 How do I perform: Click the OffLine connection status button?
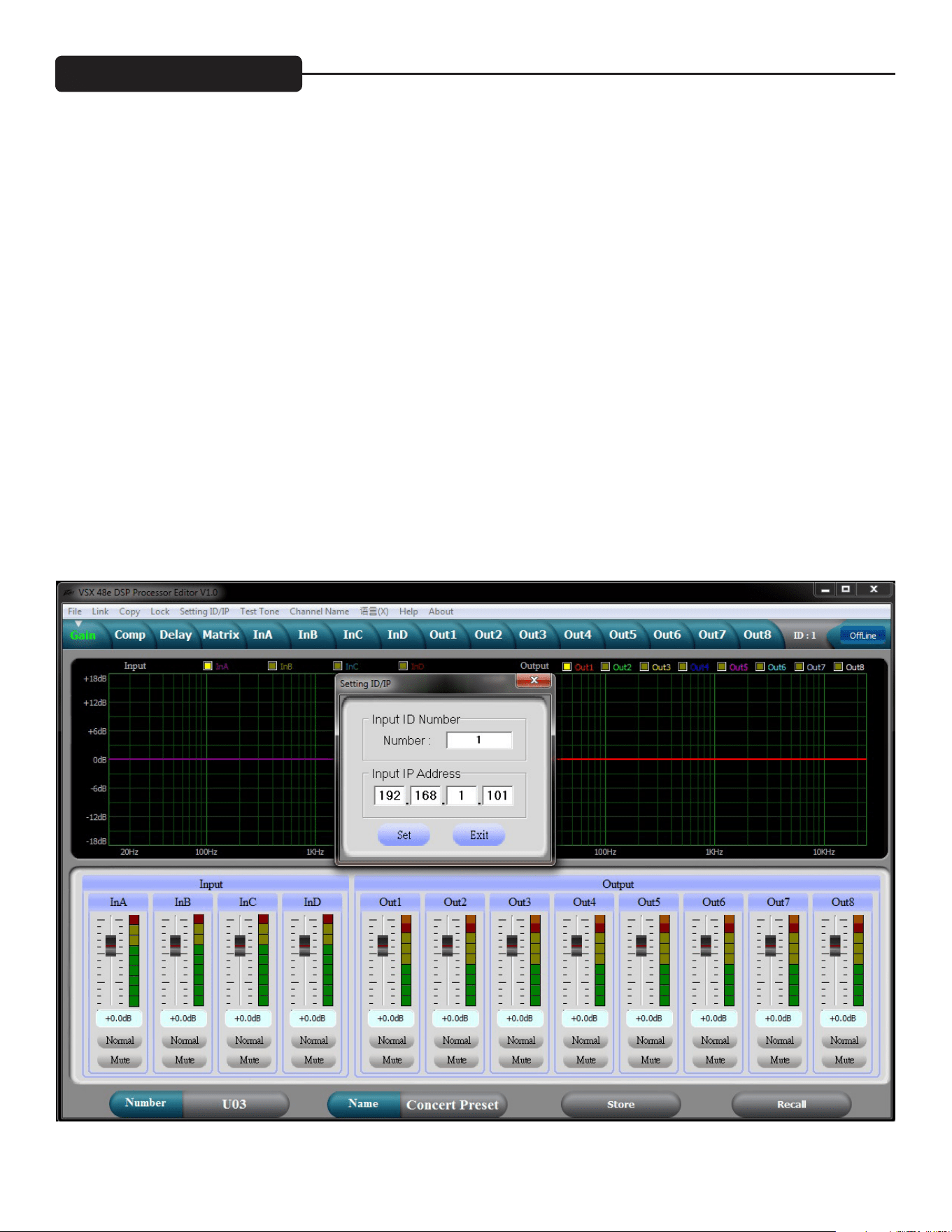click(862, 635)
